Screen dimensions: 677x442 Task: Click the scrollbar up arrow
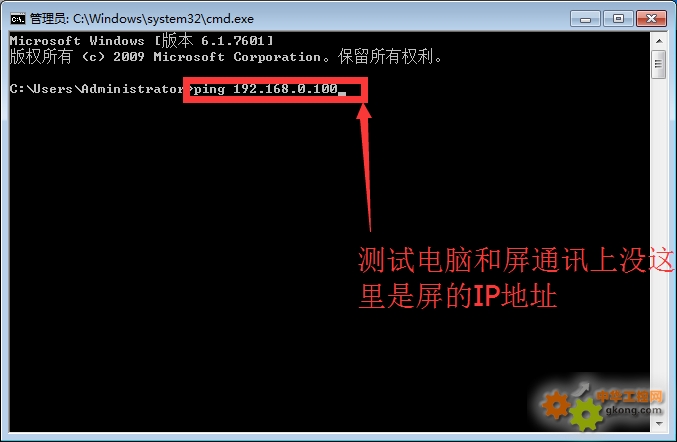659,41
